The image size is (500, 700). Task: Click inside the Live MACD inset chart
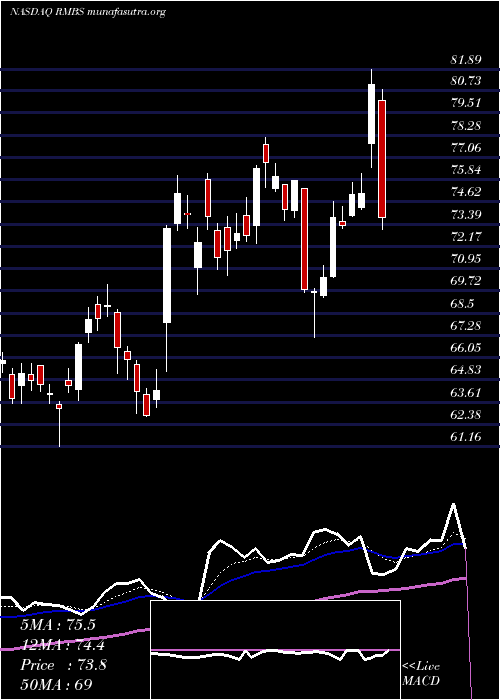click(x=275, y=650)
